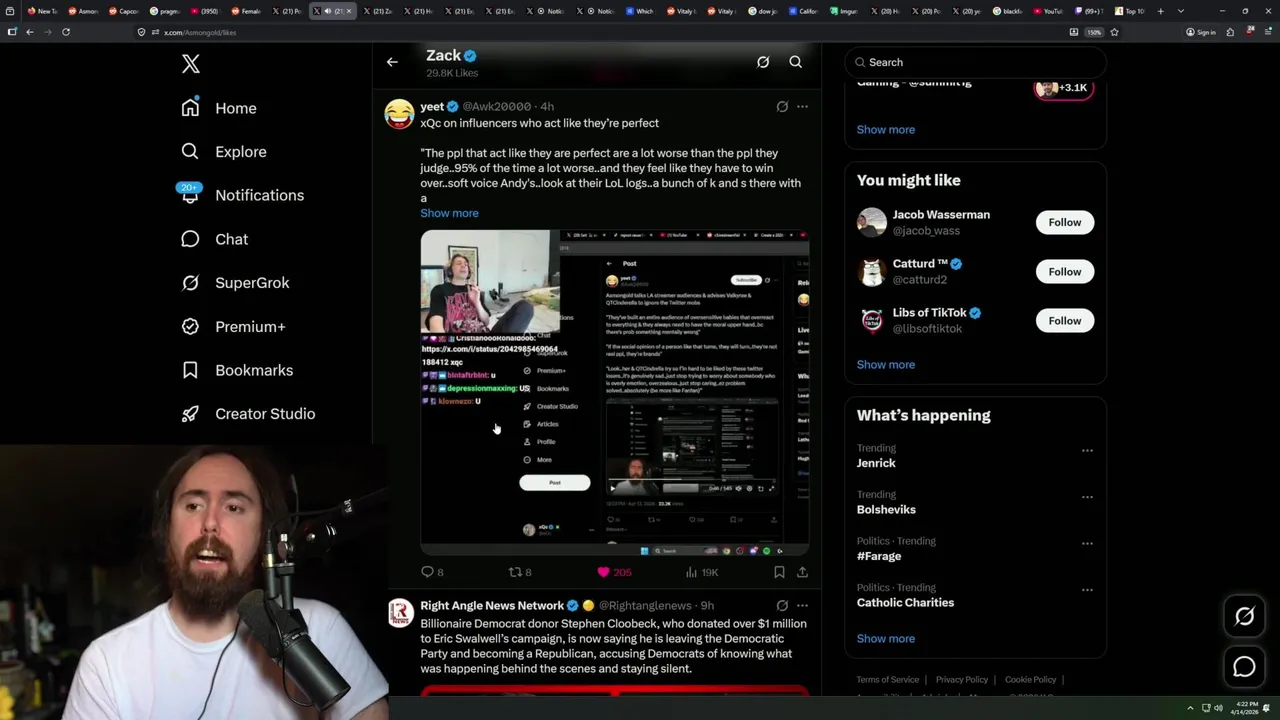Click Right Angle News Network avatar
This screenshot has width=1280, height=720.
tap(400, 613)
